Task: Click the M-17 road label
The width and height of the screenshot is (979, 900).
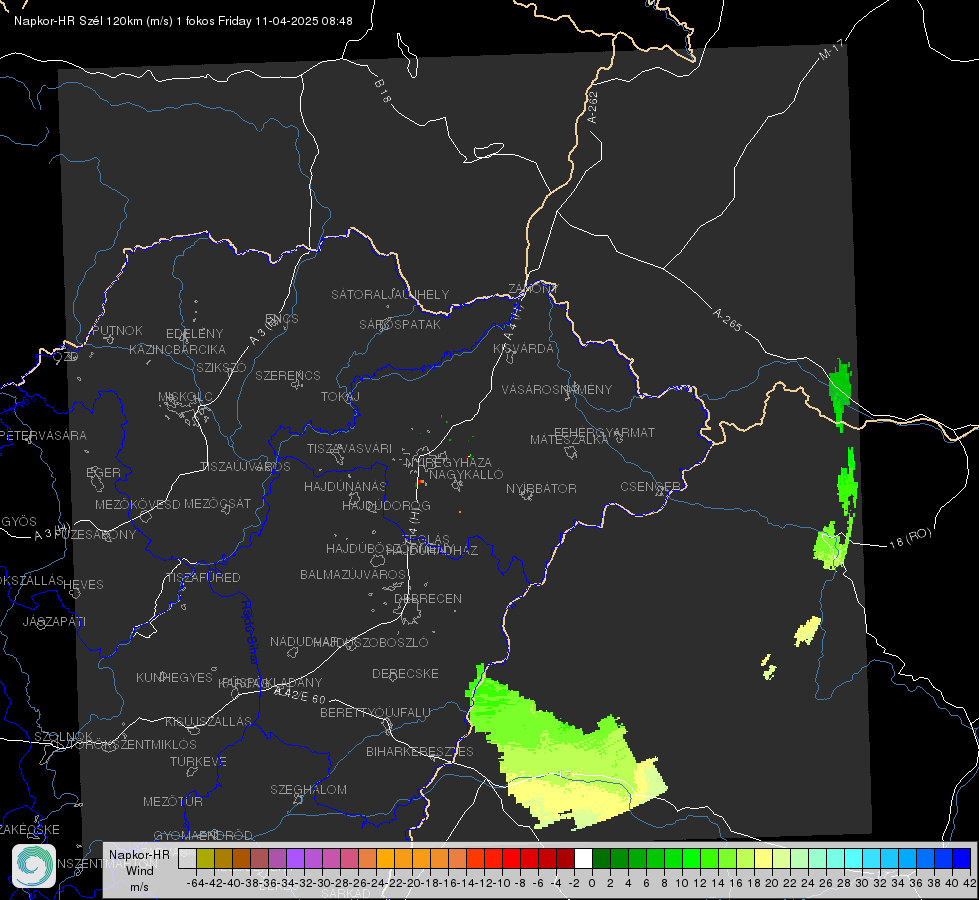Action: pos(831,49)
